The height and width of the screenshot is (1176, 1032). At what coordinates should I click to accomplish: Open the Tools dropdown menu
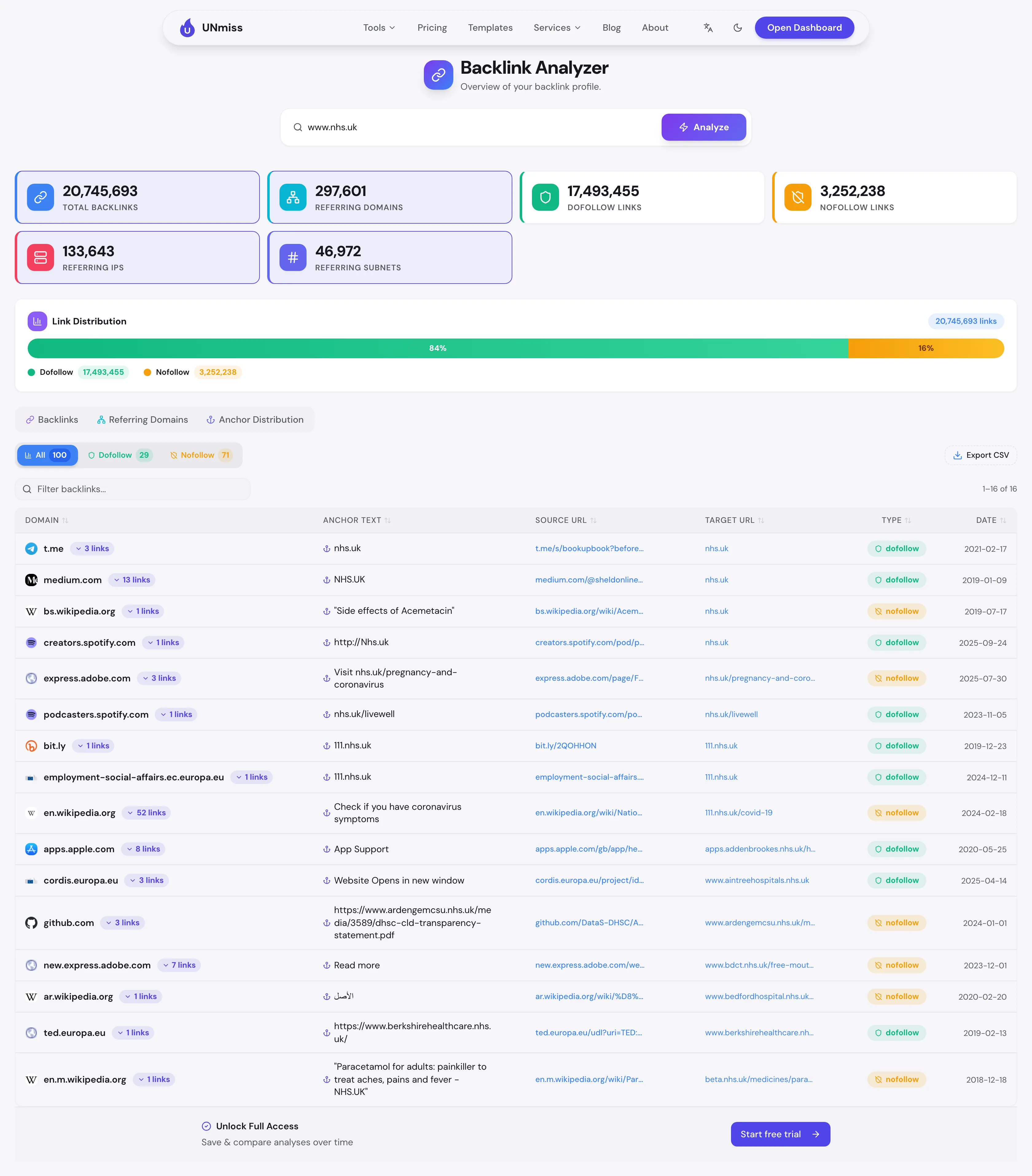pyautogui.click(x=379, y=28)
